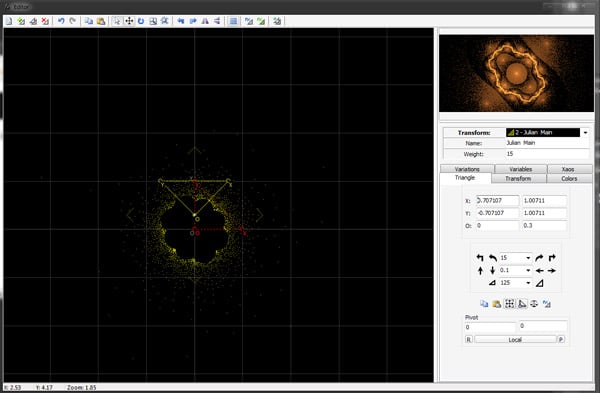
Task: Click the second Pivot coordinate field
Action: tap(543, 326)
